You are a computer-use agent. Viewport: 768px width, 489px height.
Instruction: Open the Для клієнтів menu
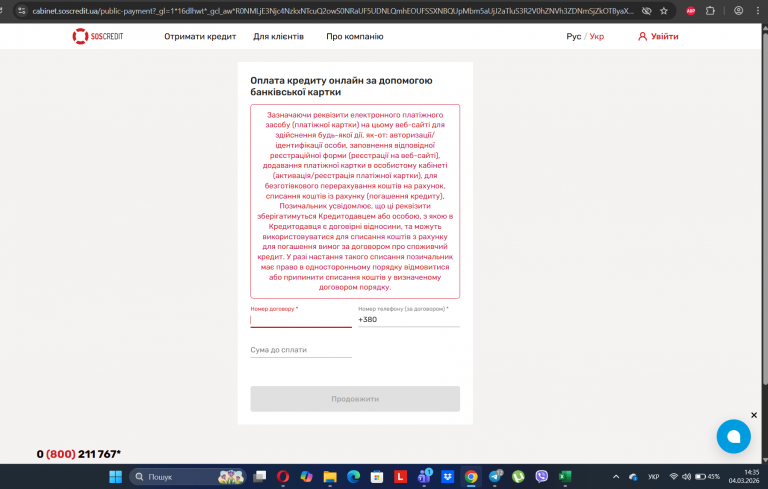tap(278, 37)
